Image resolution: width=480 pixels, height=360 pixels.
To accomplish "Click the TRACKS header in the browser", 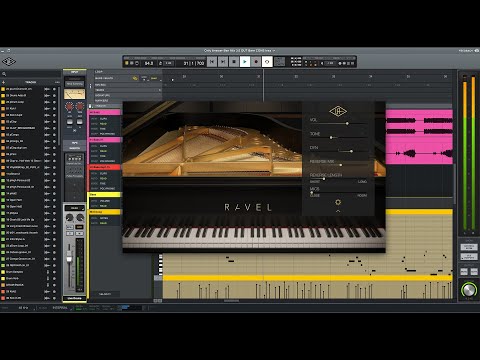I will (31, 82).
